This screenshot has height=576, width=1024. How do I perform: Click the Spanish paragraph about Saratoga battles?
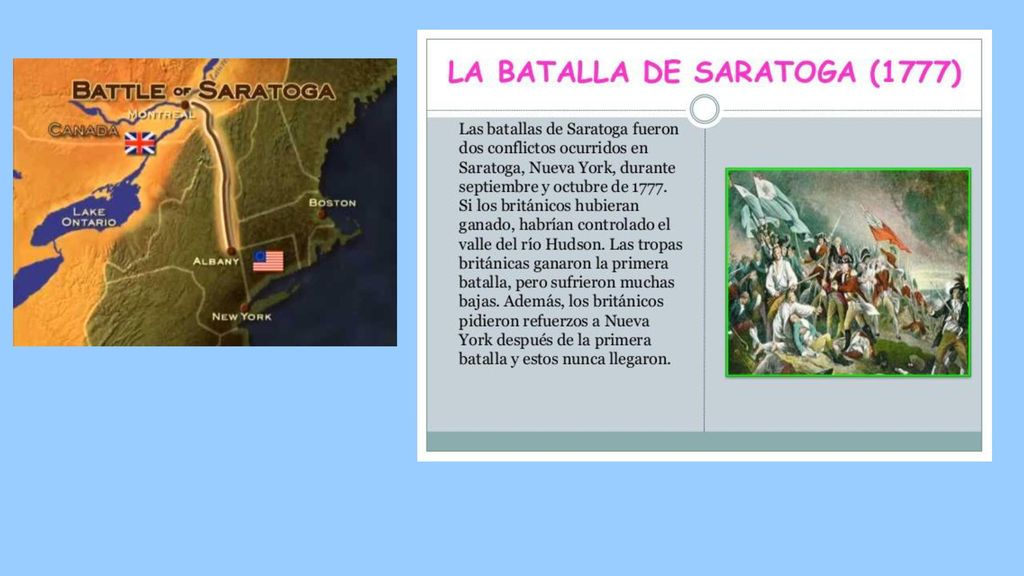point(570,244)
